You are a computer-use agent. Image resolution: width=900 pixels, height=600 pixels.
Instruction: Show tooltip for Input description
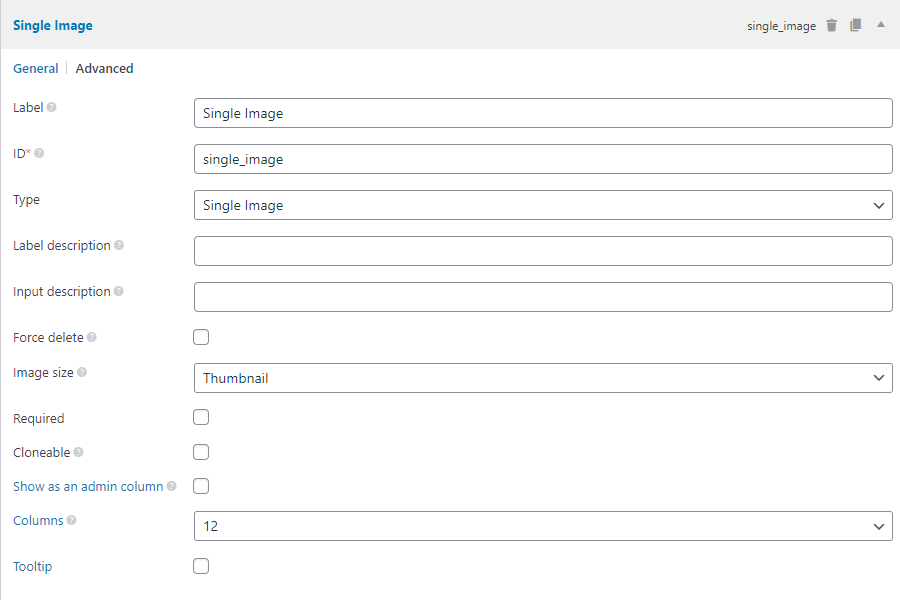(x=119, y=292)
